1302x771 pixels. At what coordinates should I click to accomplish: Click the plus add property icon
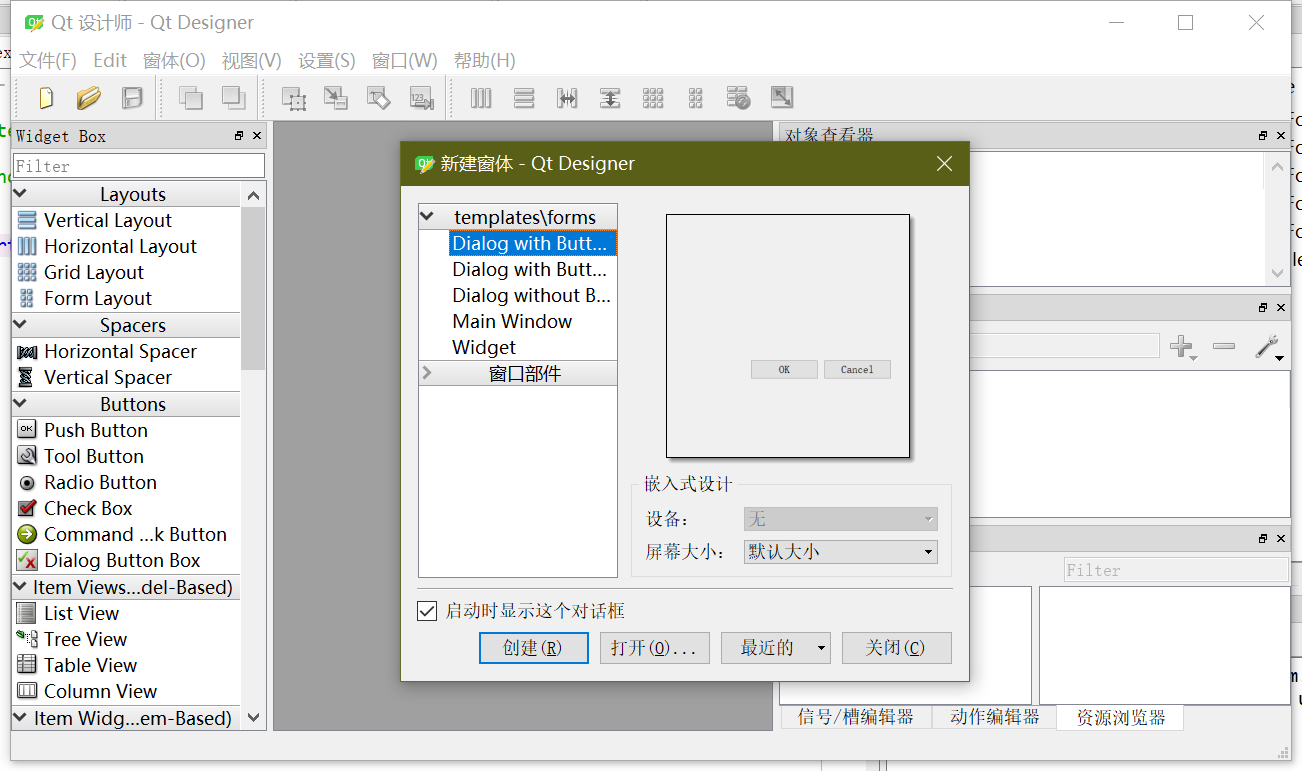pos(1183,347)
